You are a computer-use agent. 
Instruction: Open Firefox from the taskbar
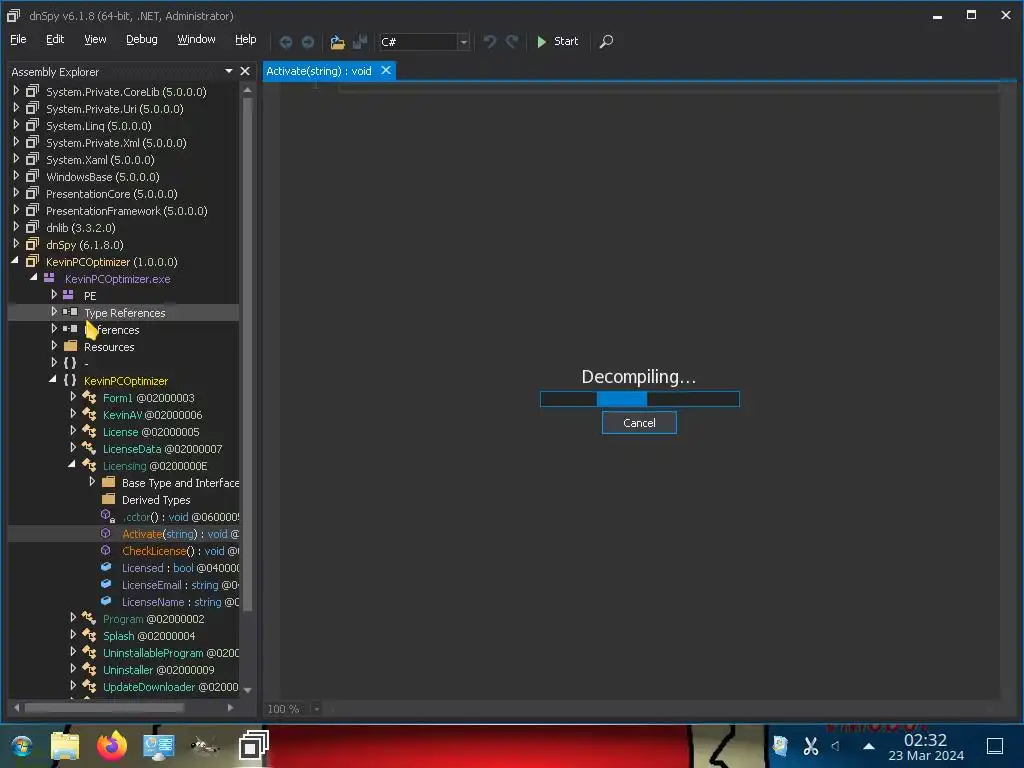tap(112, 746)
